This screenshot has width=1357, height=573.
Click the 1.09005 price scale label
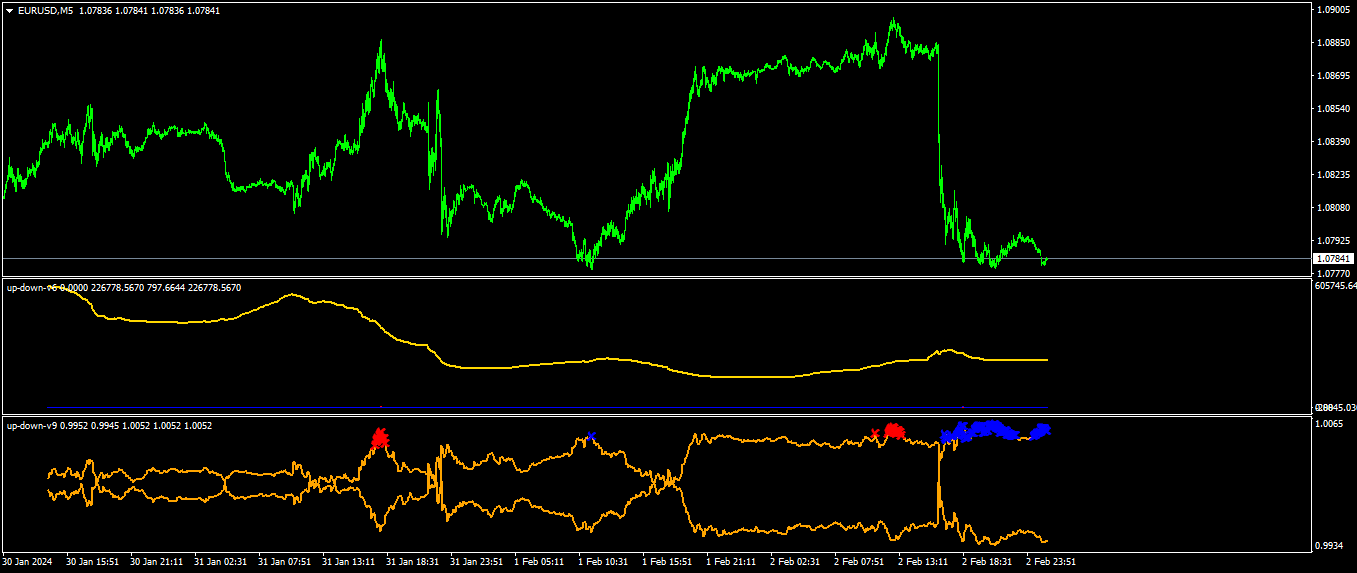pyautogui.click(x=1333, y=10)
